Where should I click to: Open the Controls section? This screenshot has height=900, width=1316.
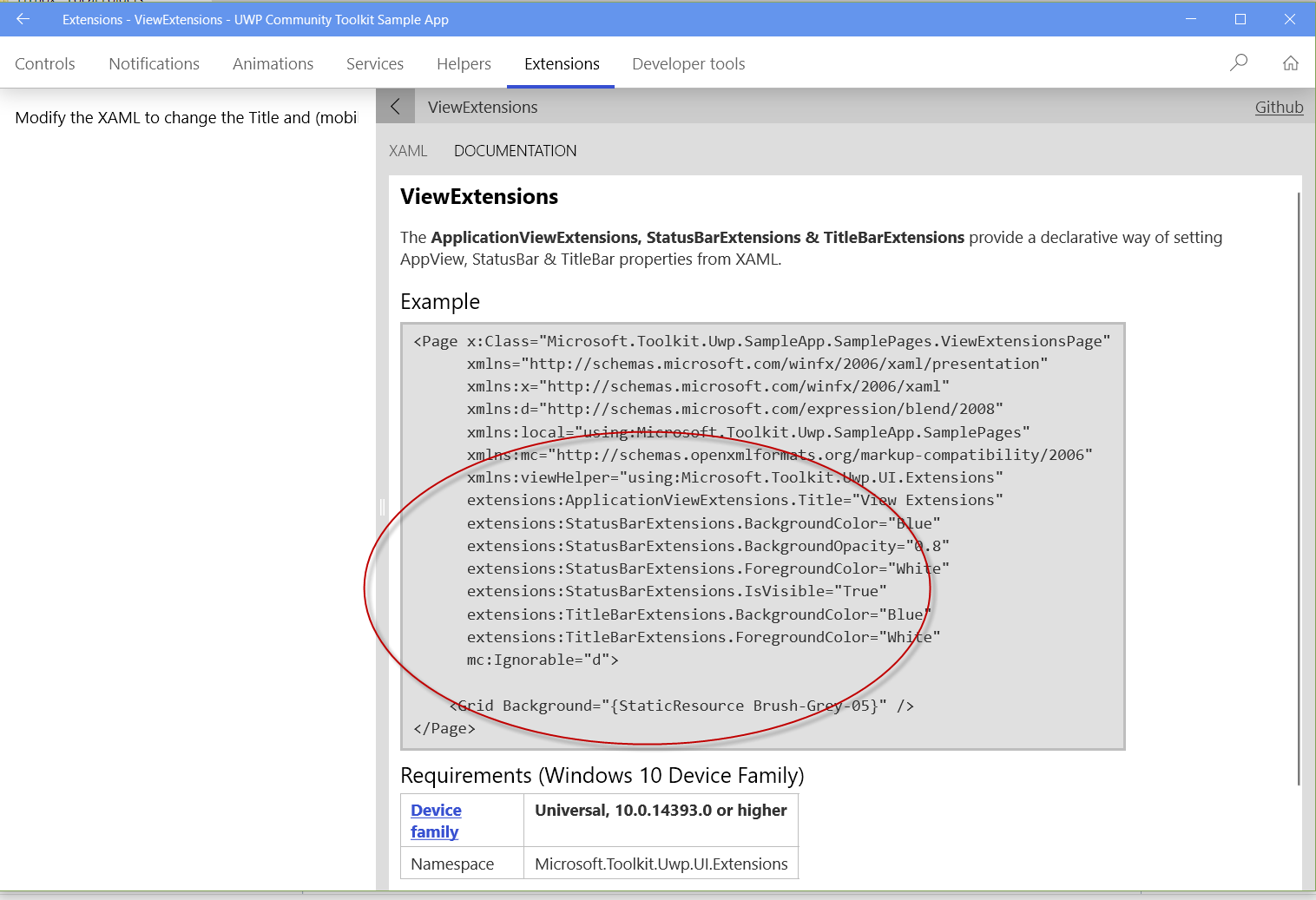coord(45,63)
